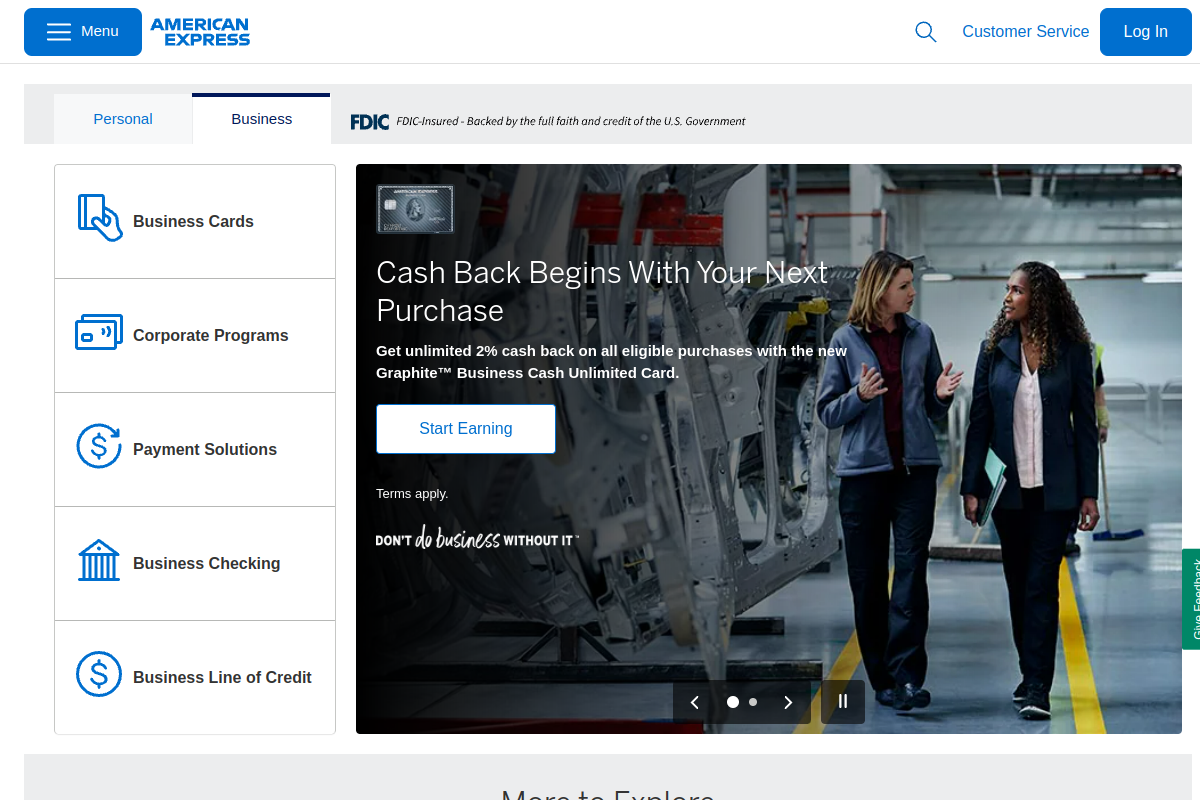Click the American Express logo
Image resolution: width=1200 pixels, height=800 pixels.
click(x=200, y=32)
